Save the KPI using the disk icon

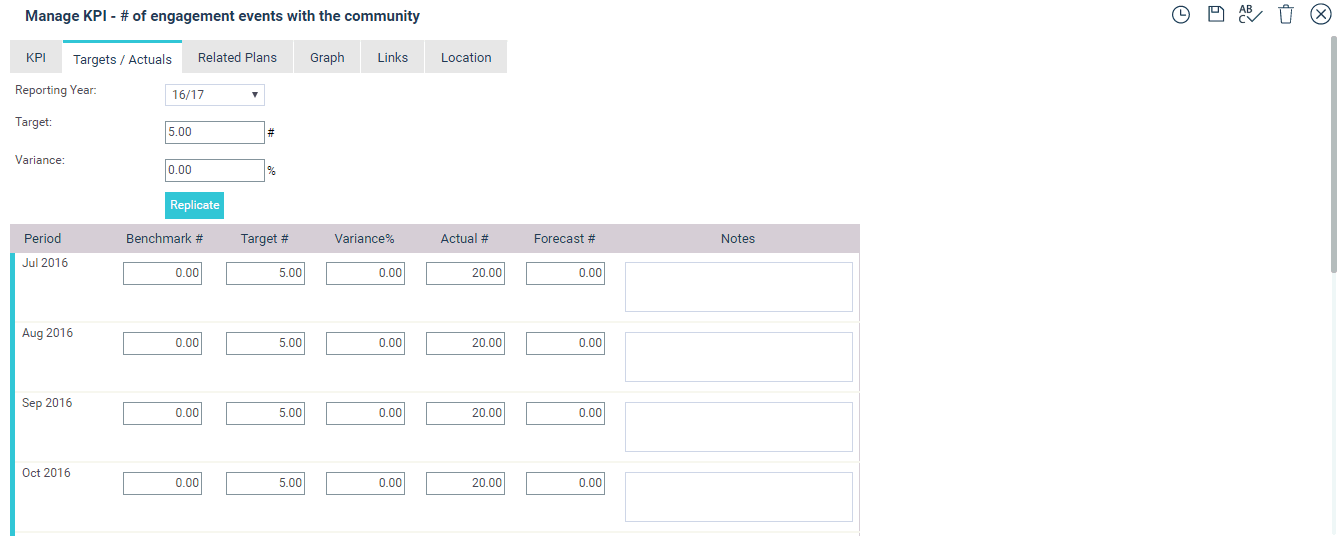coord(1216,14)
